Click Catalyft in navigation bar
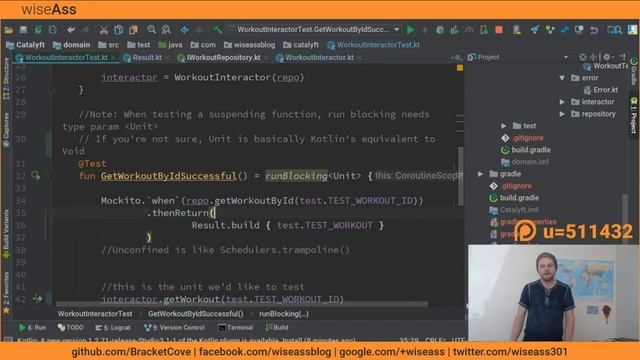 click(25, 45)
